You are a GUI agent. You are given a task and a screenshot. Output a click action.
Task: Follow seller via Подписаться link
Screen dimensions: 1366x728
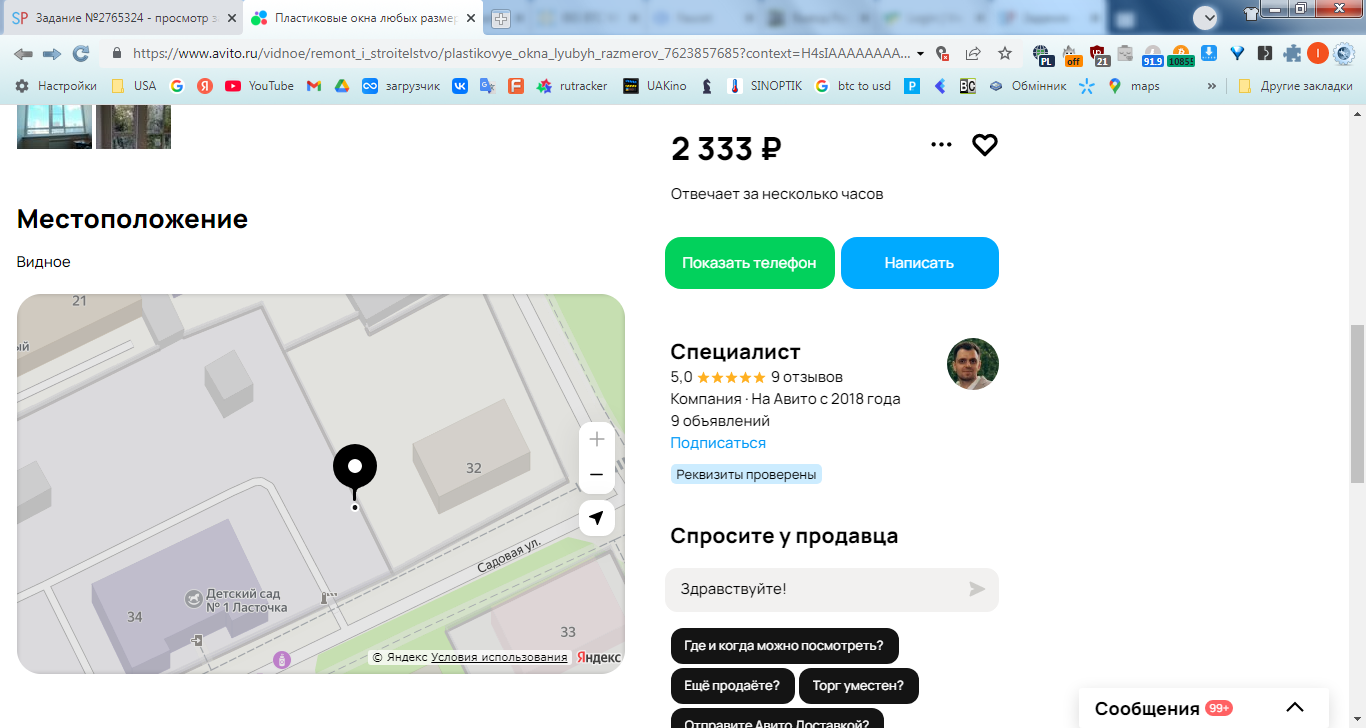(x=718, y=443)
